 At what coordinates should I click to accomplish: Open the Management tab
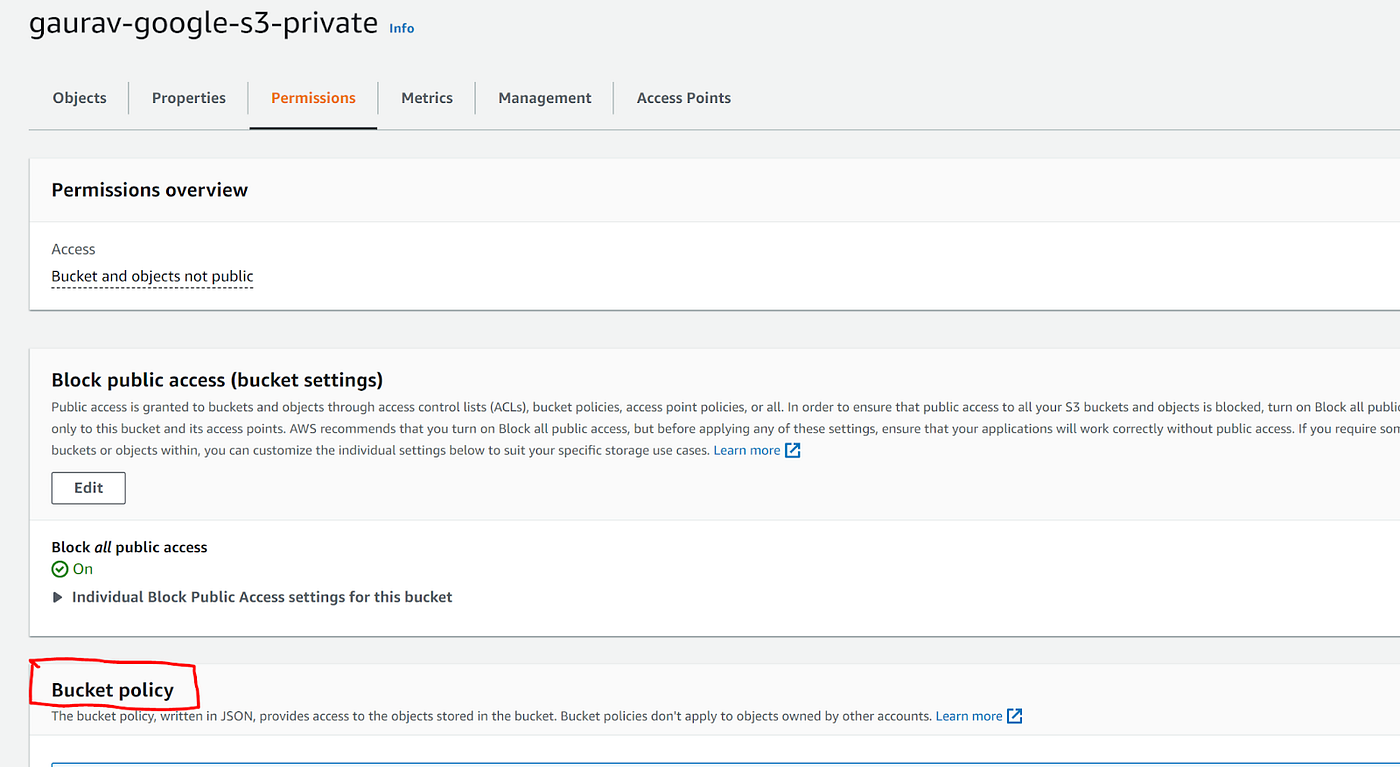click(x=544, y=97)
